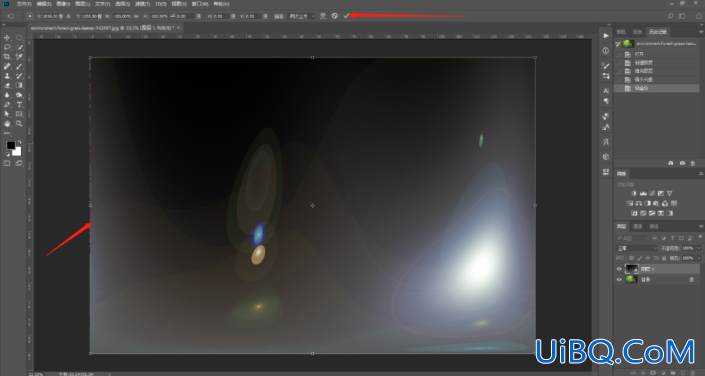Viewport: 705px width, 376px height.
Task: Commit the transform with the checkmark
Action: [346, 16]
